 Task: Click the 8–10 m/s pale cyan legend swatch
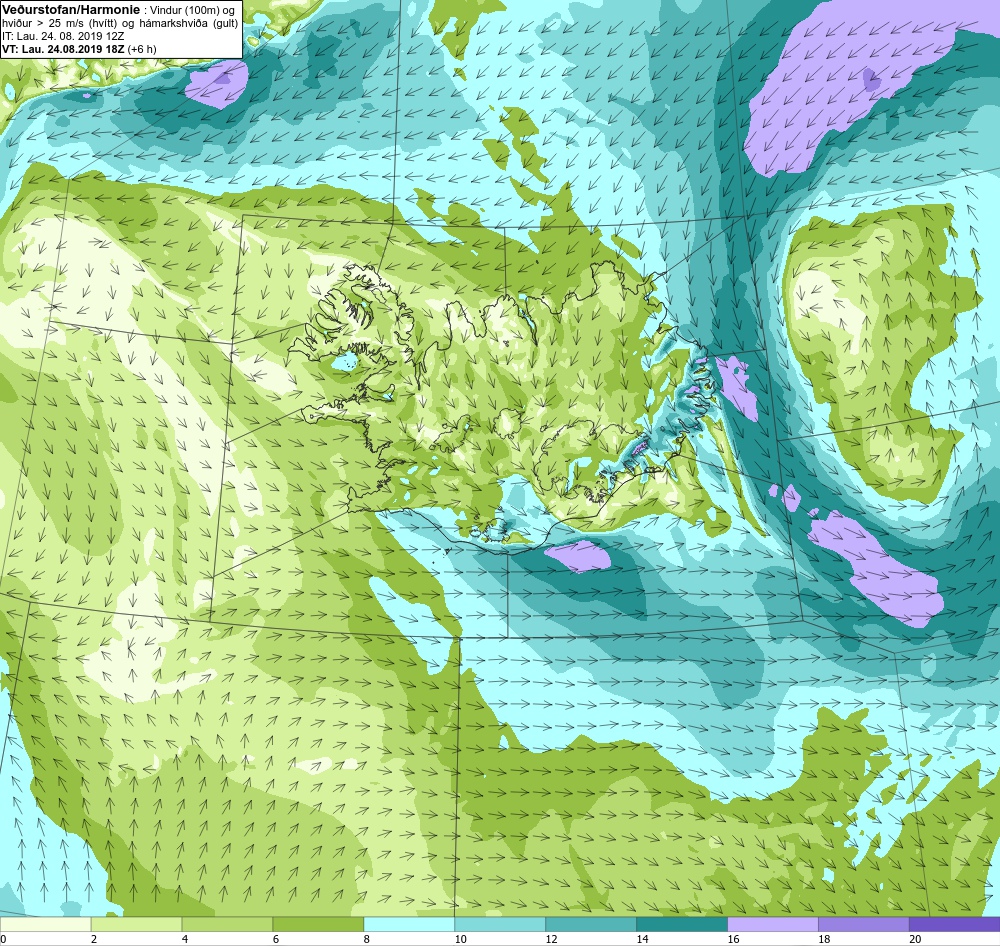(409, 924)
